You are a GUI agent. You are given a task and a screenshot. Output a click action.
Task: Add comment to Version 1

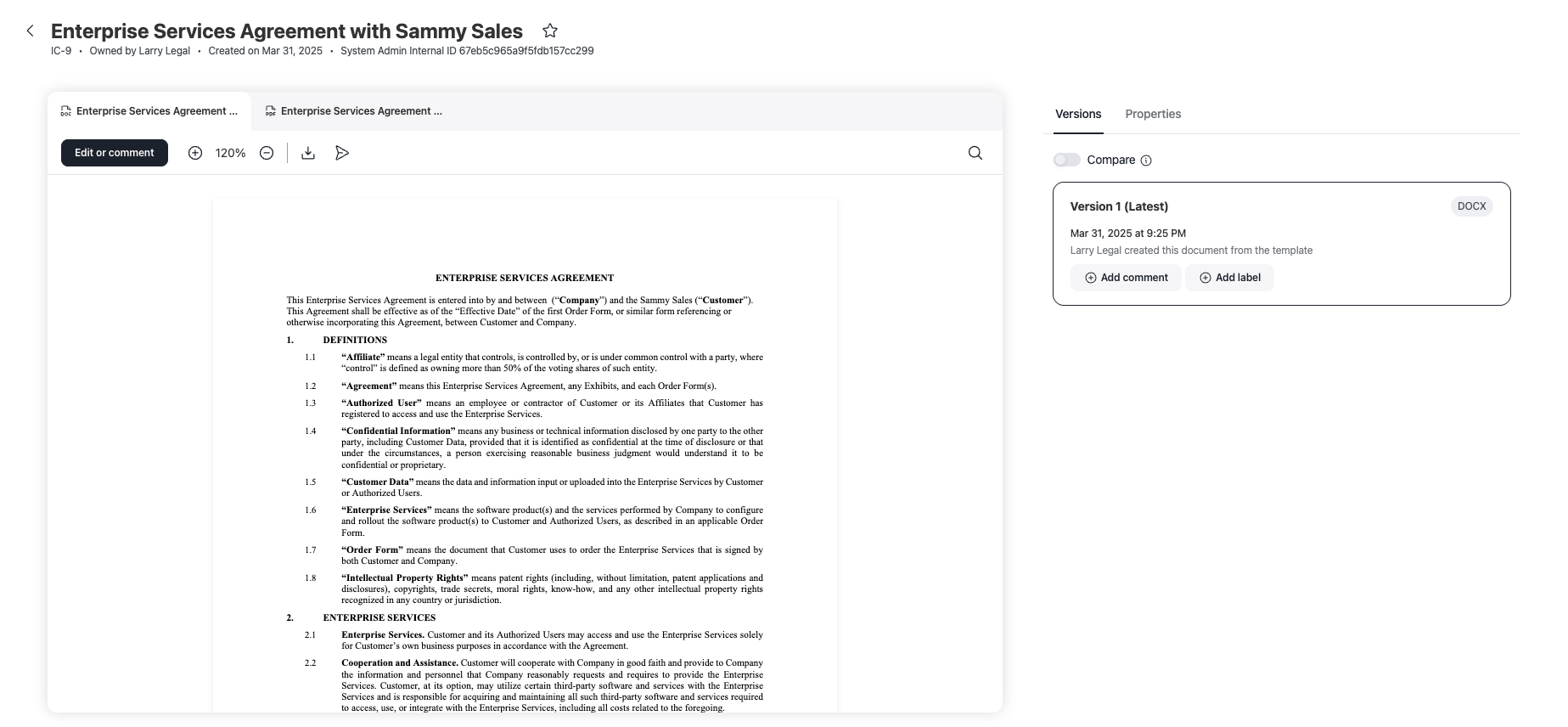[x=1126, y=278]
